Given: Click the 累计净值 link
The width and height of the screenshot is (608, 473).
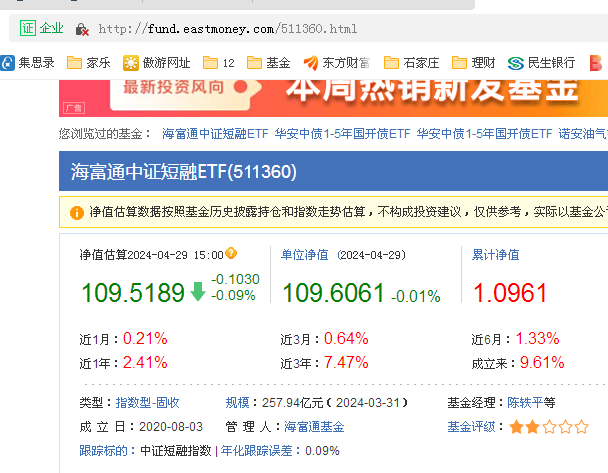Looking at the screenshot, I should coord(495,255).
